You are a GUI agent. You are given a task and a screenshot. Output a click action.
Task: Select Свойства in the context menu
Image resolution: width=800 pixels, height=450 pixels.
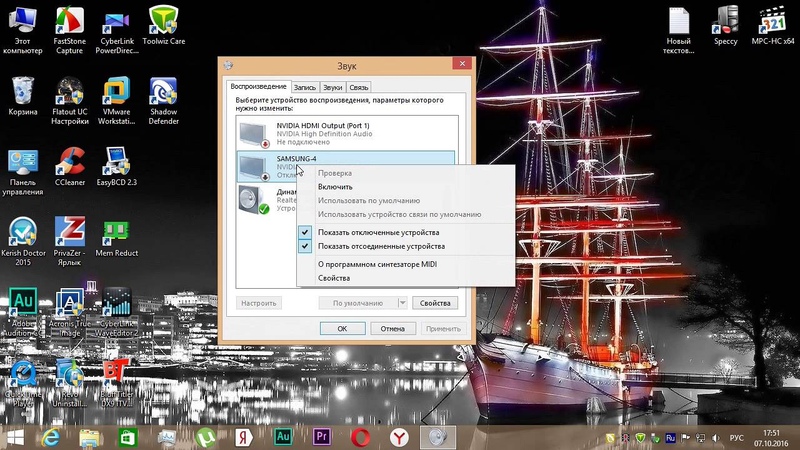coord(406,278)
